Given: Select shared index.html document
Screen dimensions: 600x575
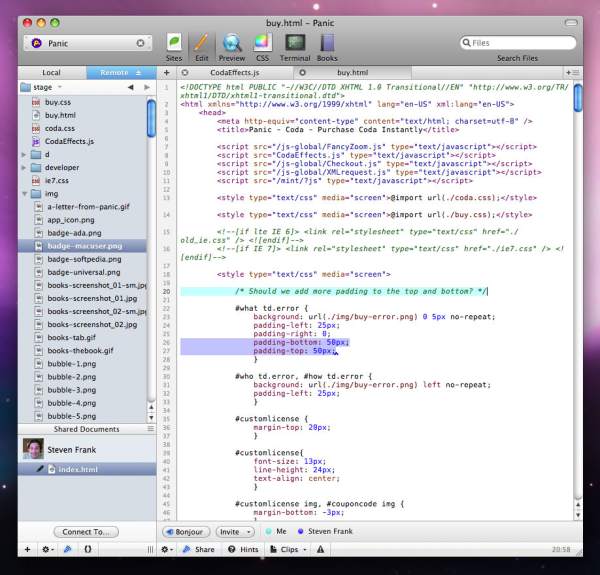Looking at the screenshot, I should click(x=87, y=469).
